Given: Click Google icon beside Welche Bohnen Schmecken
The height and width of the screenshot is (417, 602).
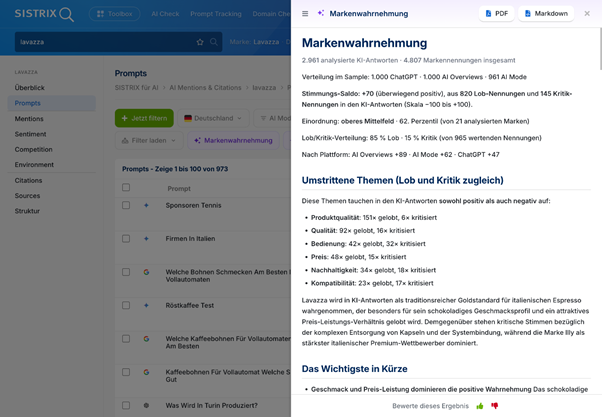Looking at the screenshot, I should point(146,272).
